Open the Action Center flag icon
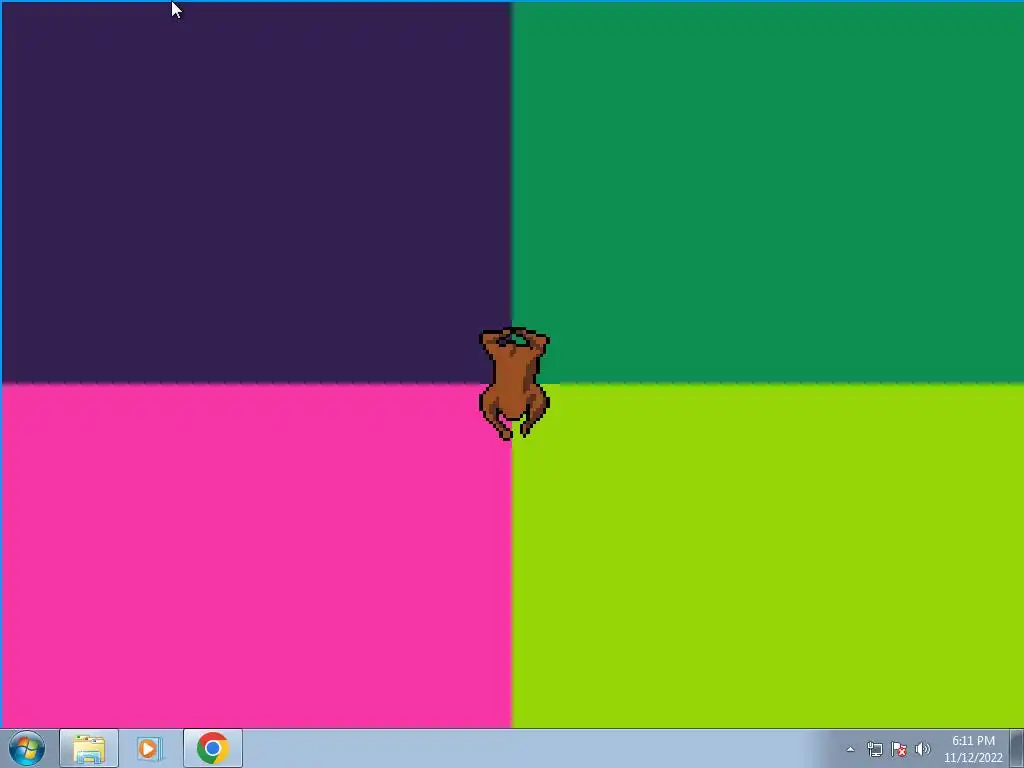1024x768 pixels. click(899, 749)
